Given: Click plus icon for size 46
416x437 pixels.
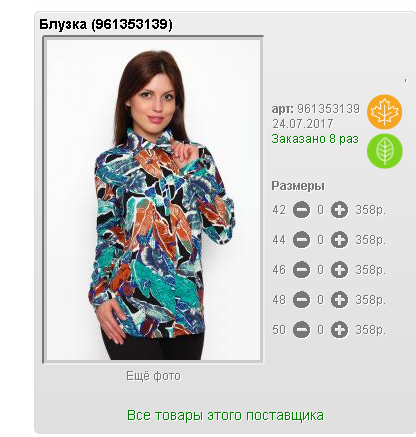Looking at the screenshot, I should click(339, 270).
